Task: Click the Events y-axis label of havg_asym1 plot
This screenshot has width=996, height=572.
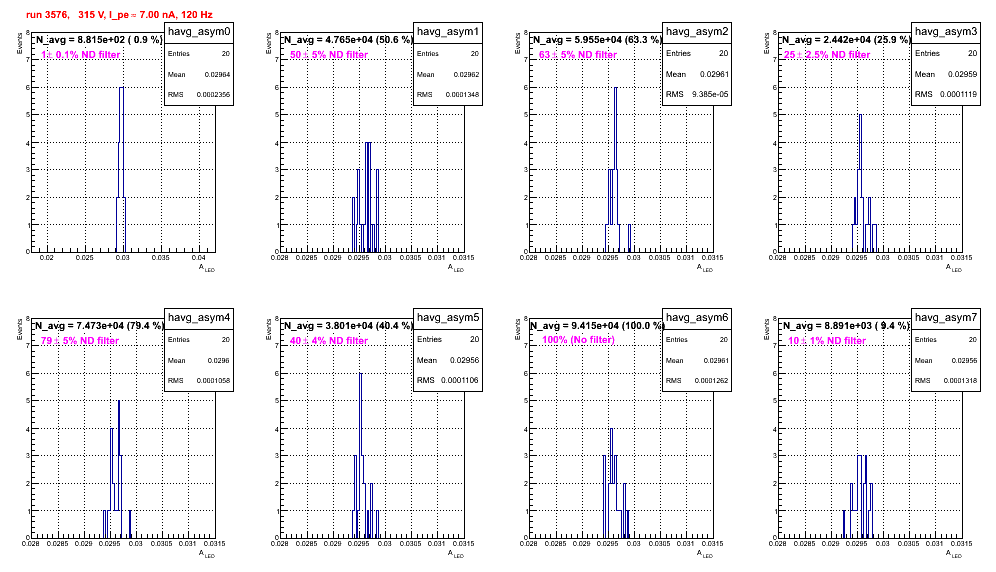Action: click(x=268, y=43)
